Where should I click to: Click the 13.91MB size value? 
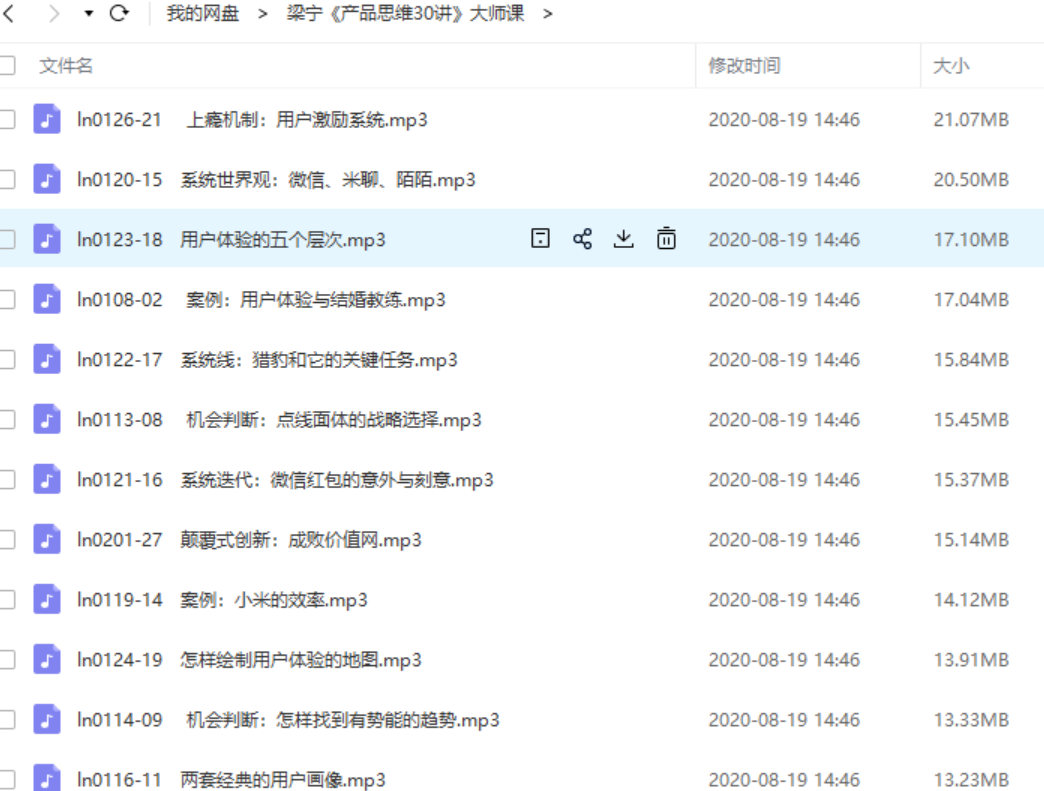coord(971,660)
